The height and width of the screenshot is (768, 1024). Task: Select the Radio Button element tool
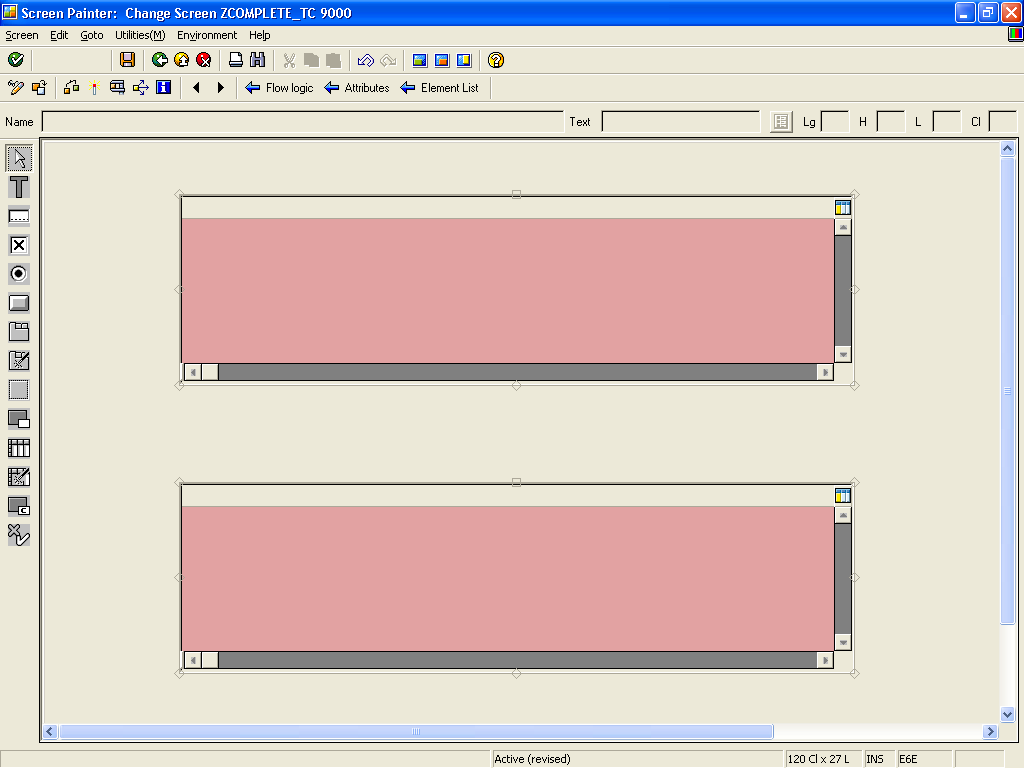click(17, 274)
